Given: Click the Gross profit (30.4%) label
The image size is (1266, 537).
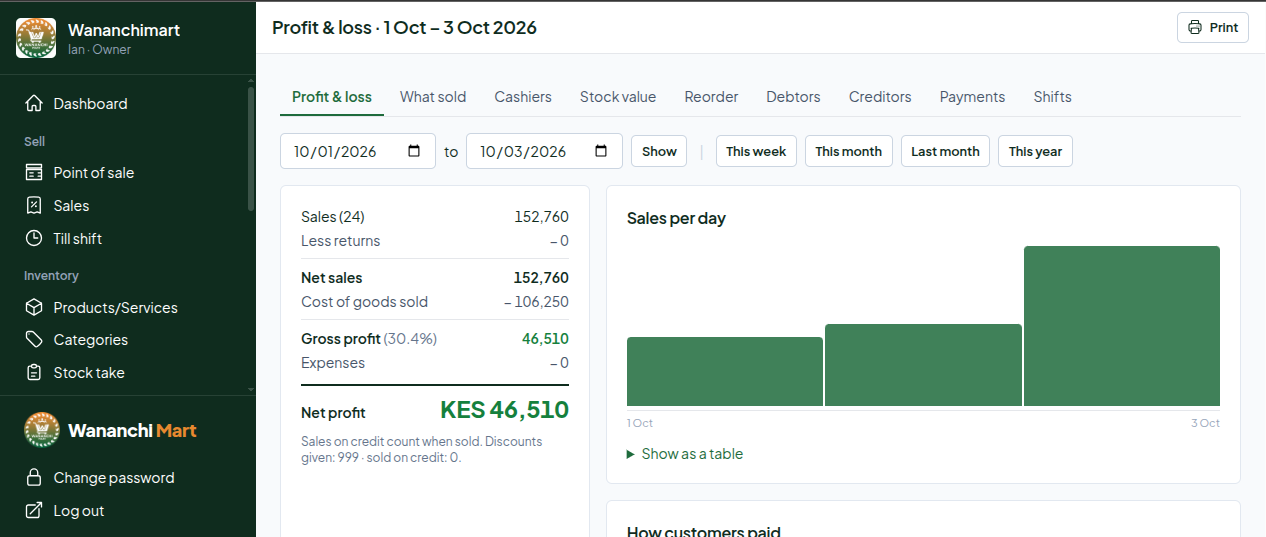Looking at the screenshot, I should coord(369,339).
